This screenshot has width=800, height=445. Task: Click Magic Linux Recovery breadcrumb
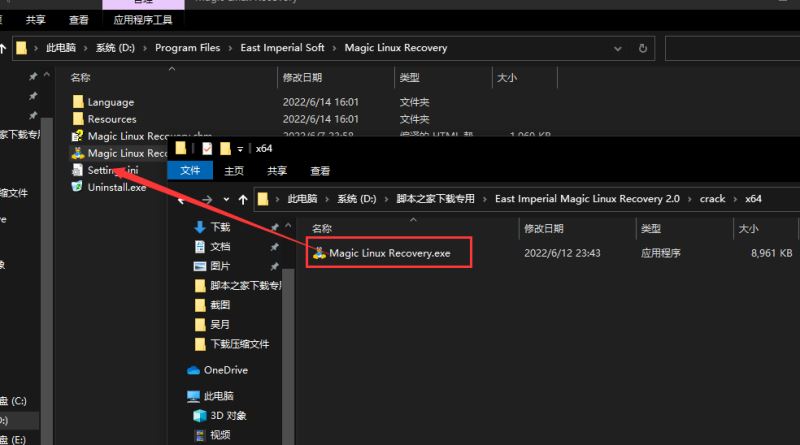[x=395, y=48]
